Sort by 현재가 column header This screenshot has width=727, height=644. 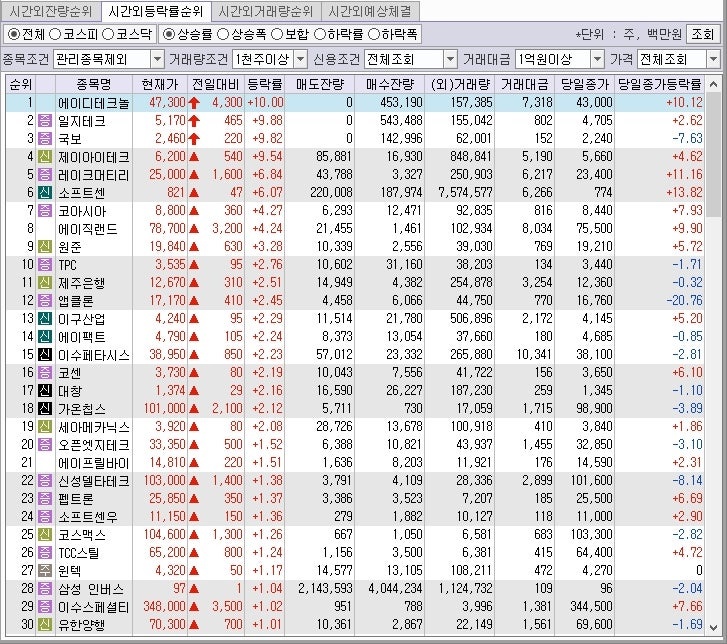coord(160,84)
